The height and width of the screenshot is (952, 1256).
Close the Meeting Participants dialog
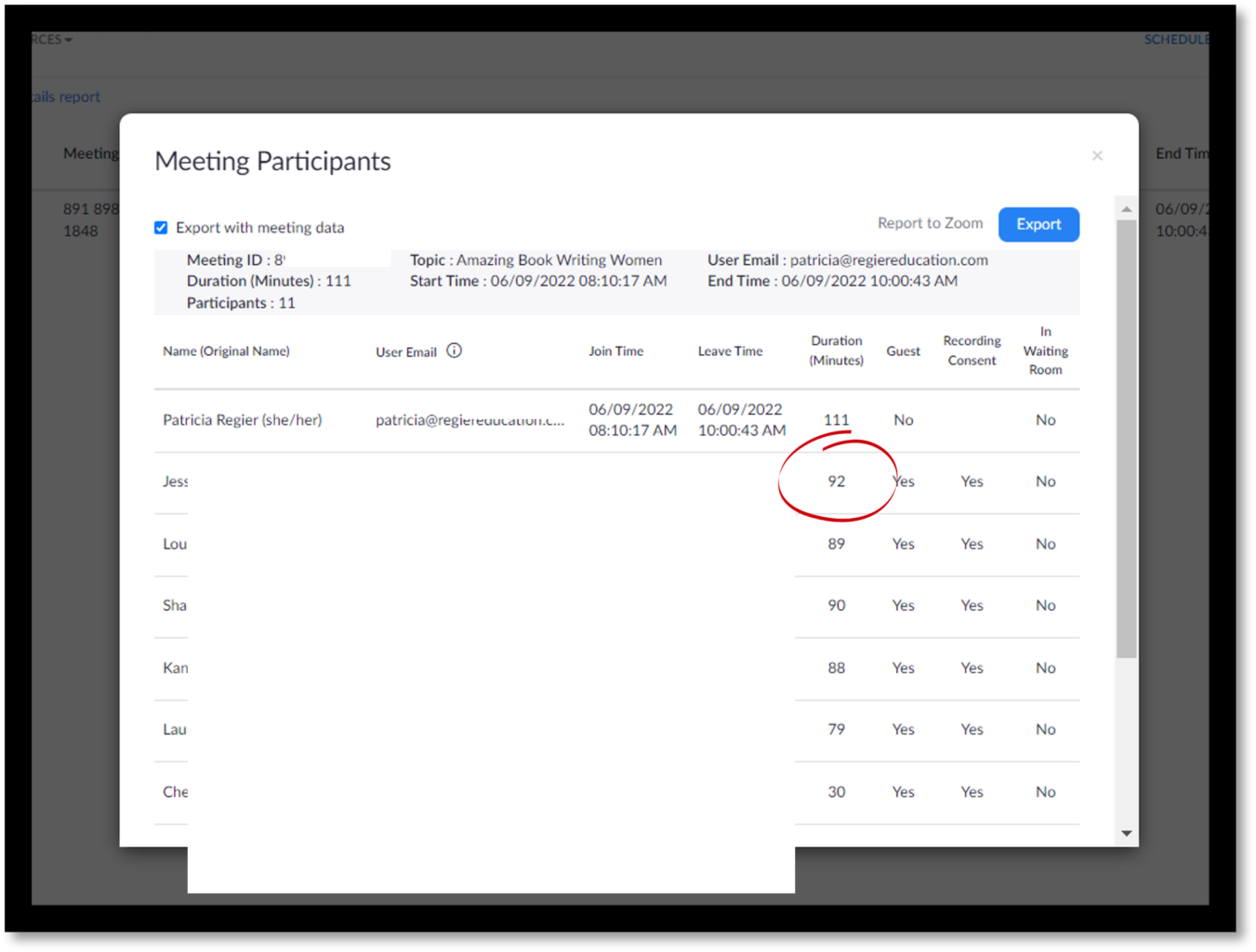(x=1097, y=155)
